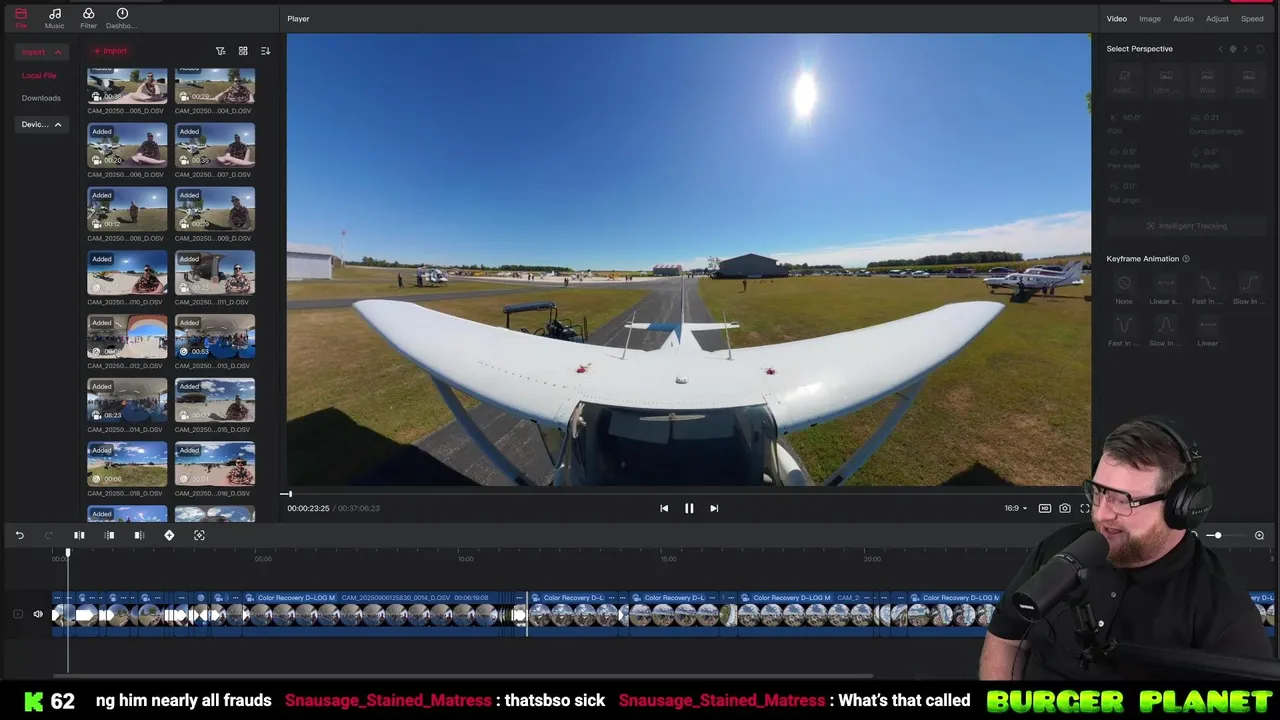Jump to previous frame in player

[x=664, y=508]
